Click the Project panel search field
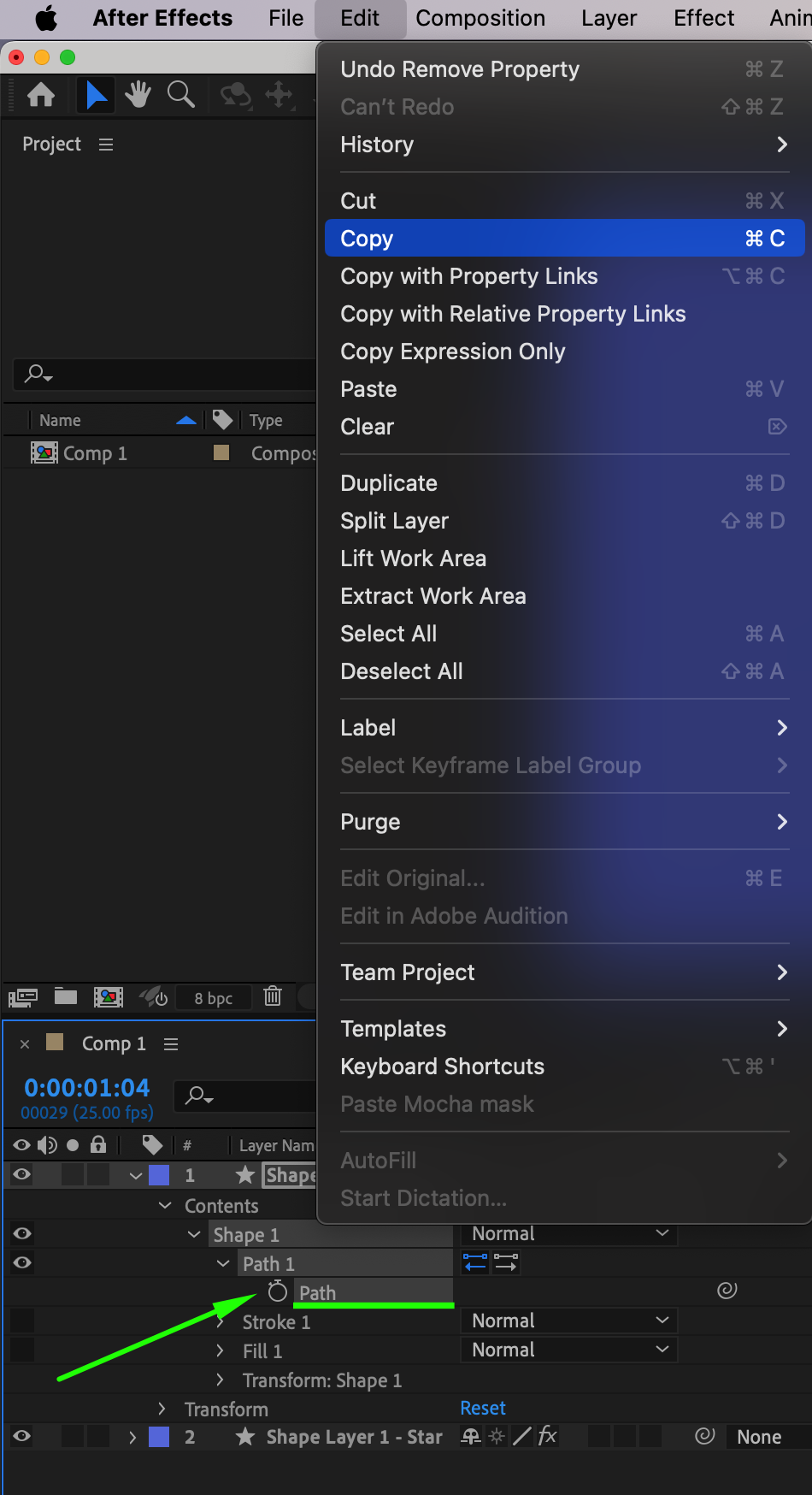812x1495 pixels. tap(171, 374)
